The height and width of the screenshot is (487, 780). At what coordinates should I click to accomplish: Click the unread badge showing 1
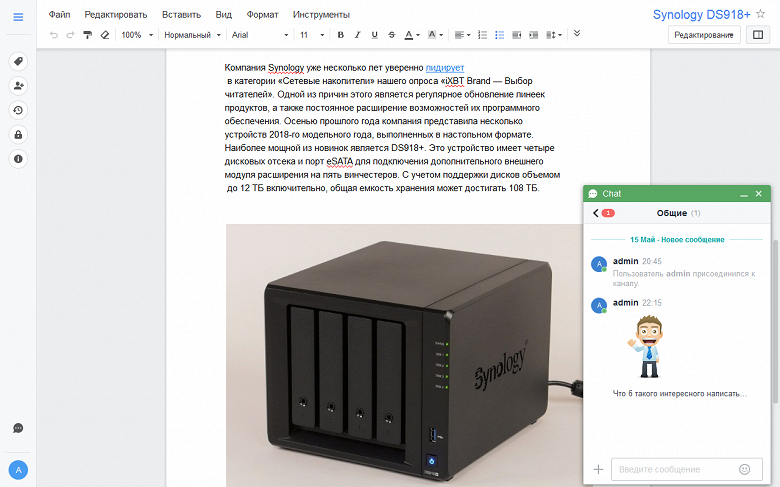click(608, 213)
